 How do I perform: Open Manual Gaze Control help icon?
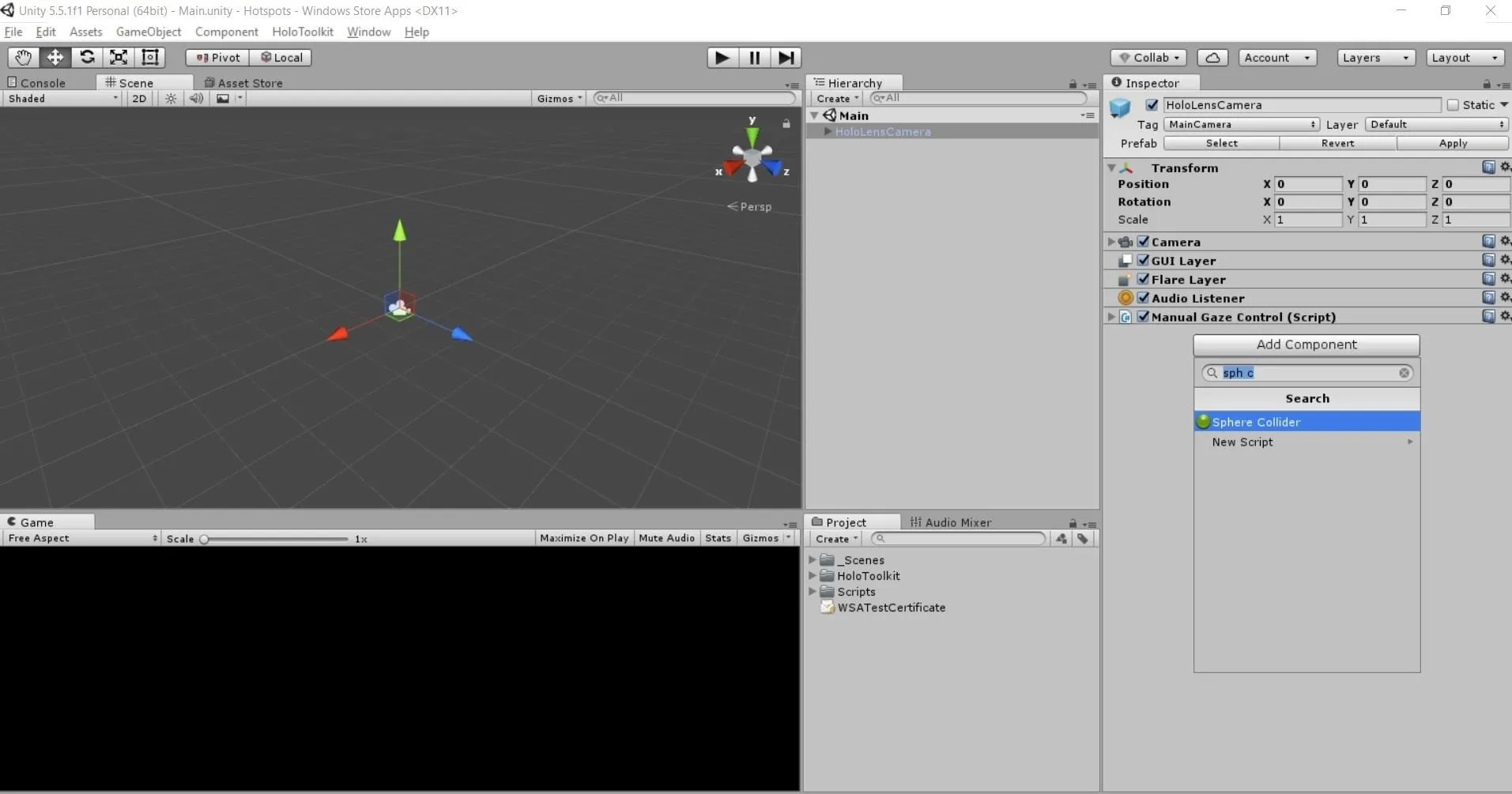point(1488,317)
